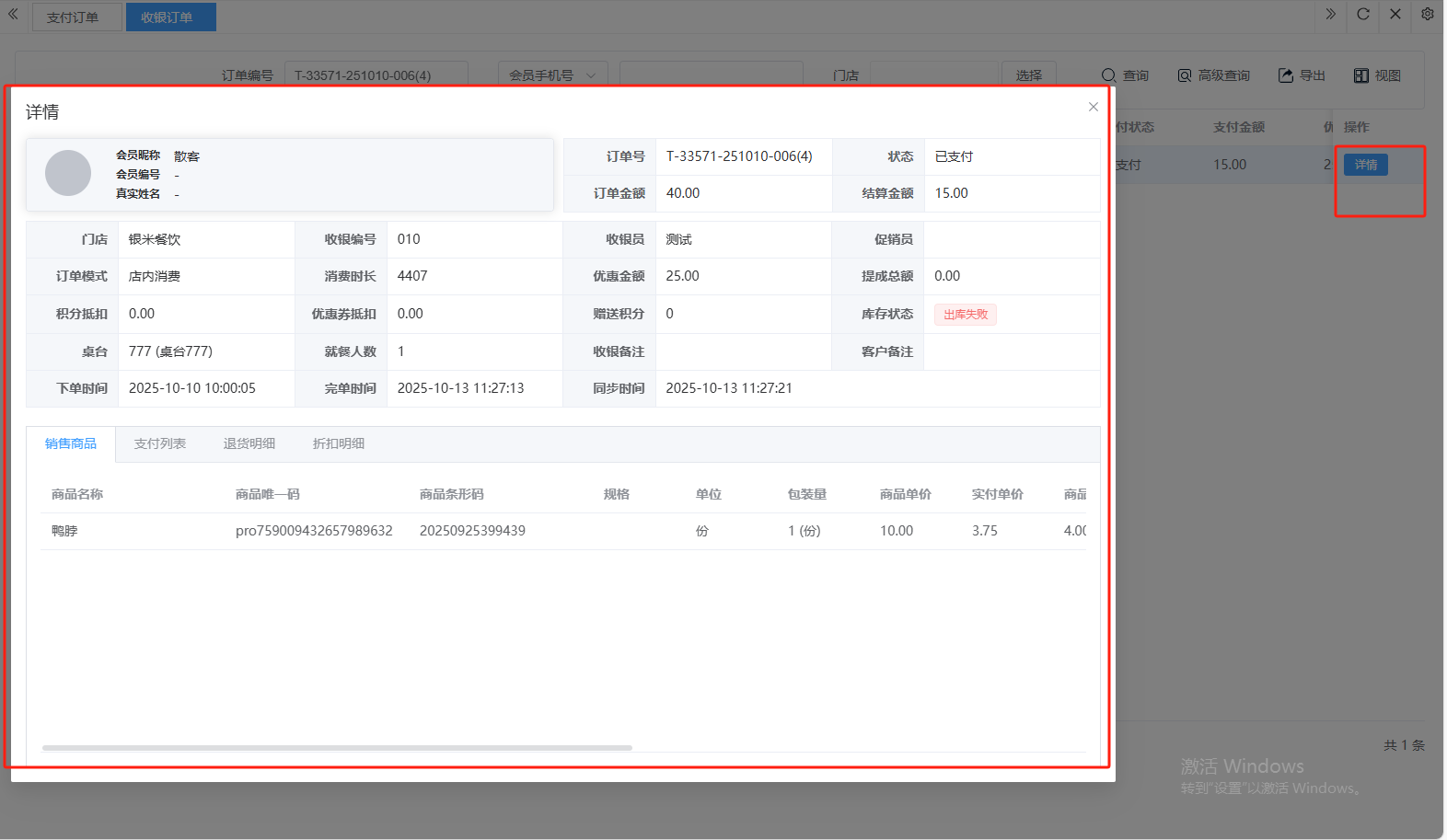Collapse sidebar with double-left chevron icon
1447x840 pixels.
coord(13,15)
